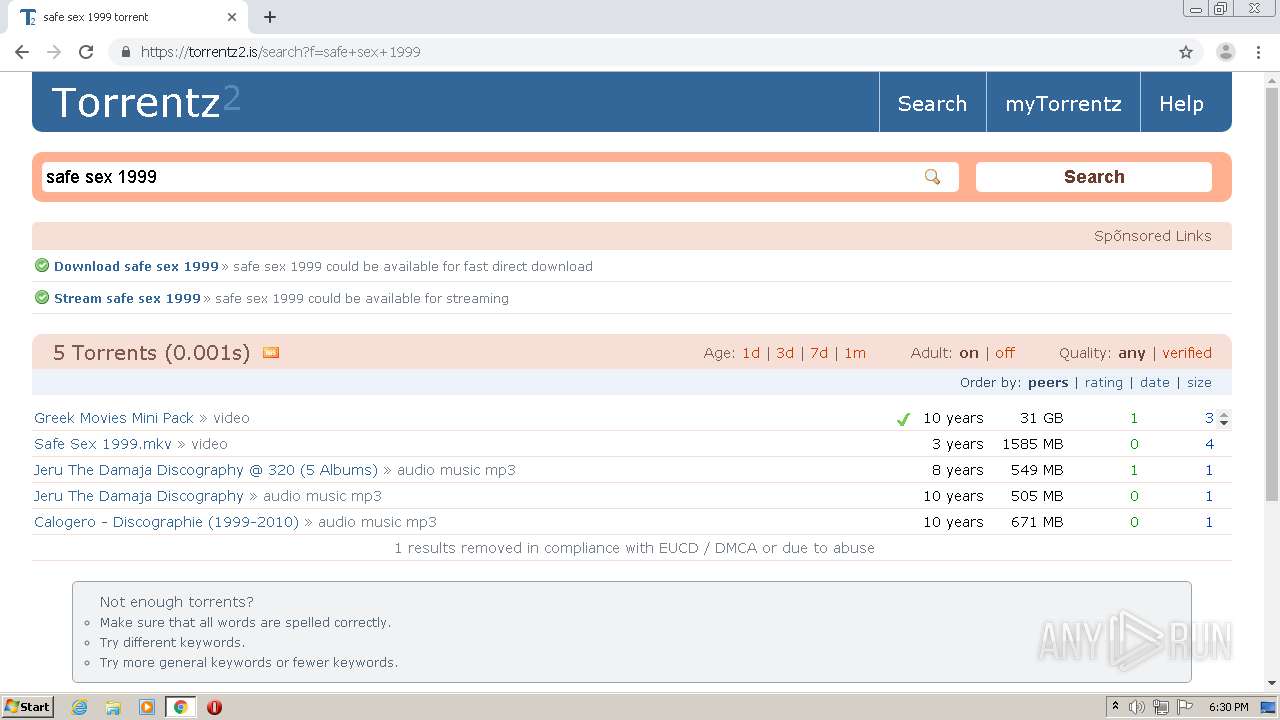Image resolution: width=1280 pixels, height=720 pixels.
Task: Open a new browser tab
Action: pyautogui.click(x=270, y=17)
